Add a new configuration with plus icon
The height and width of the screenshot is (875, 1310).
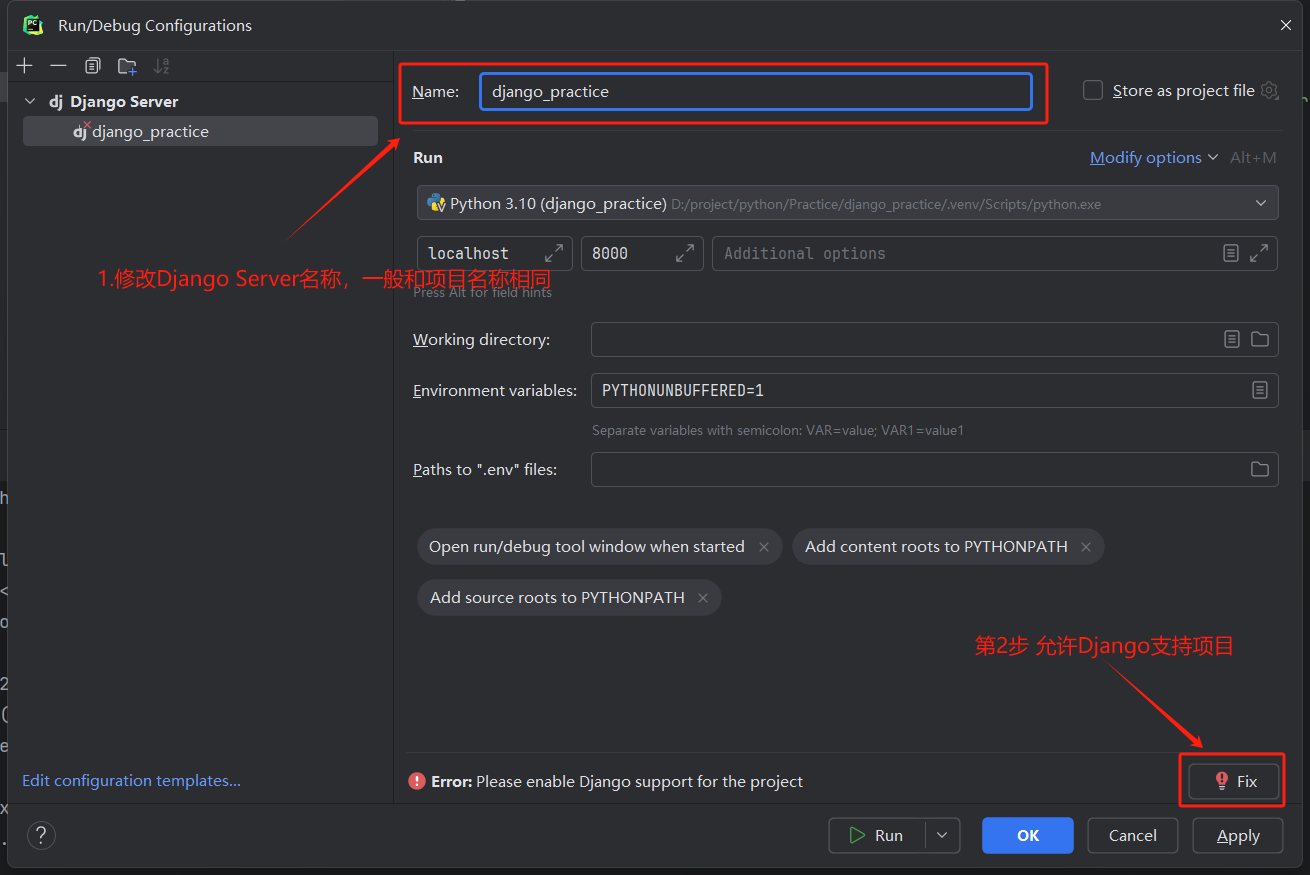click(25, 66)
